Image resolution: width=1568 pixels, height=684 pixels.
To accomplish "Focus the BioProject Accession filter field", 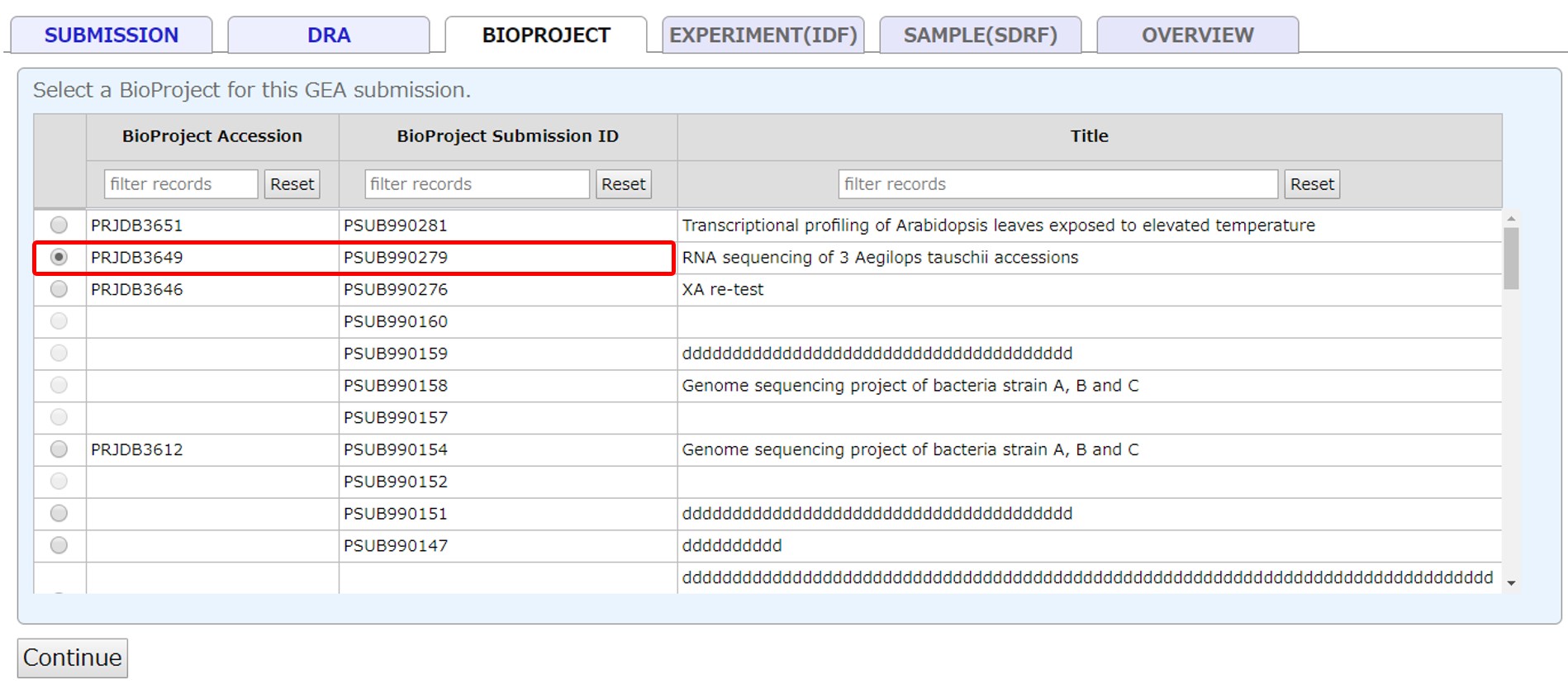I will pyautogui.click(x=181, y=184).
